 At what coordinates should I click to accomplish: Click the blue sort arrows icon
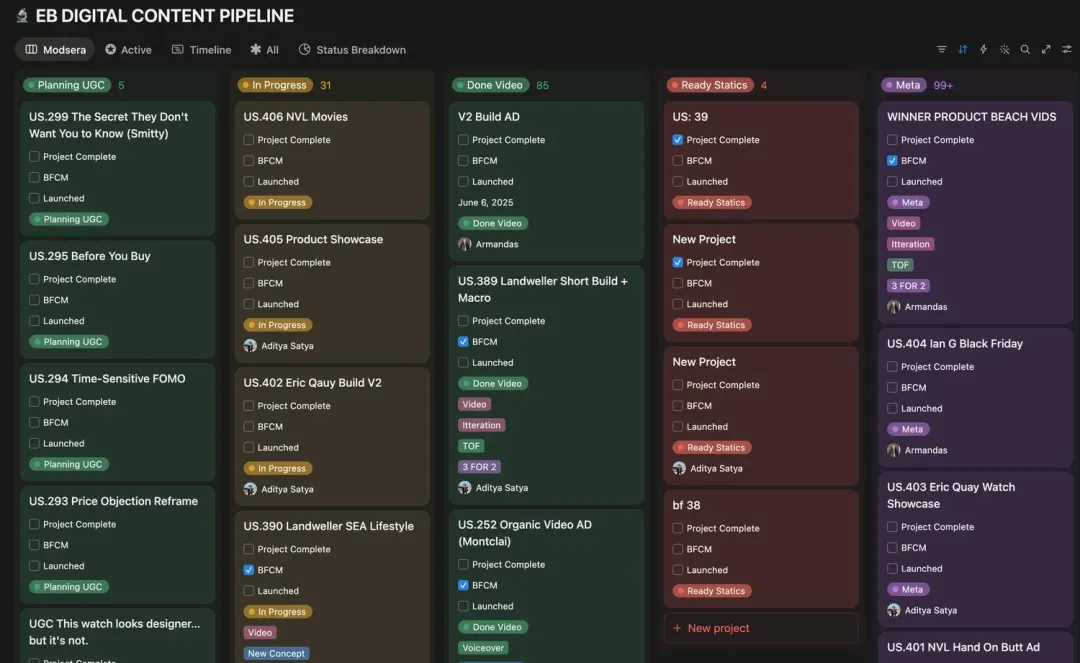(962, 50)
